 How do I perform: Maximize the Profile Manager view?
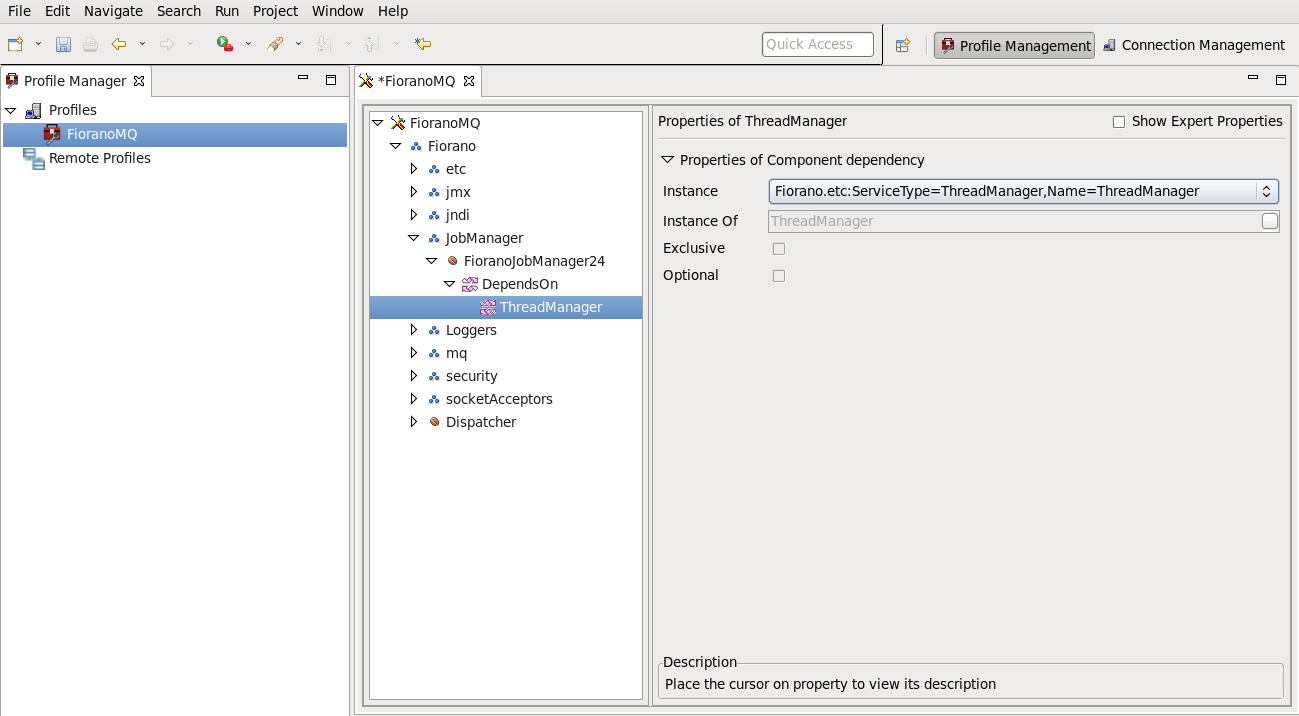pos(331,79)
